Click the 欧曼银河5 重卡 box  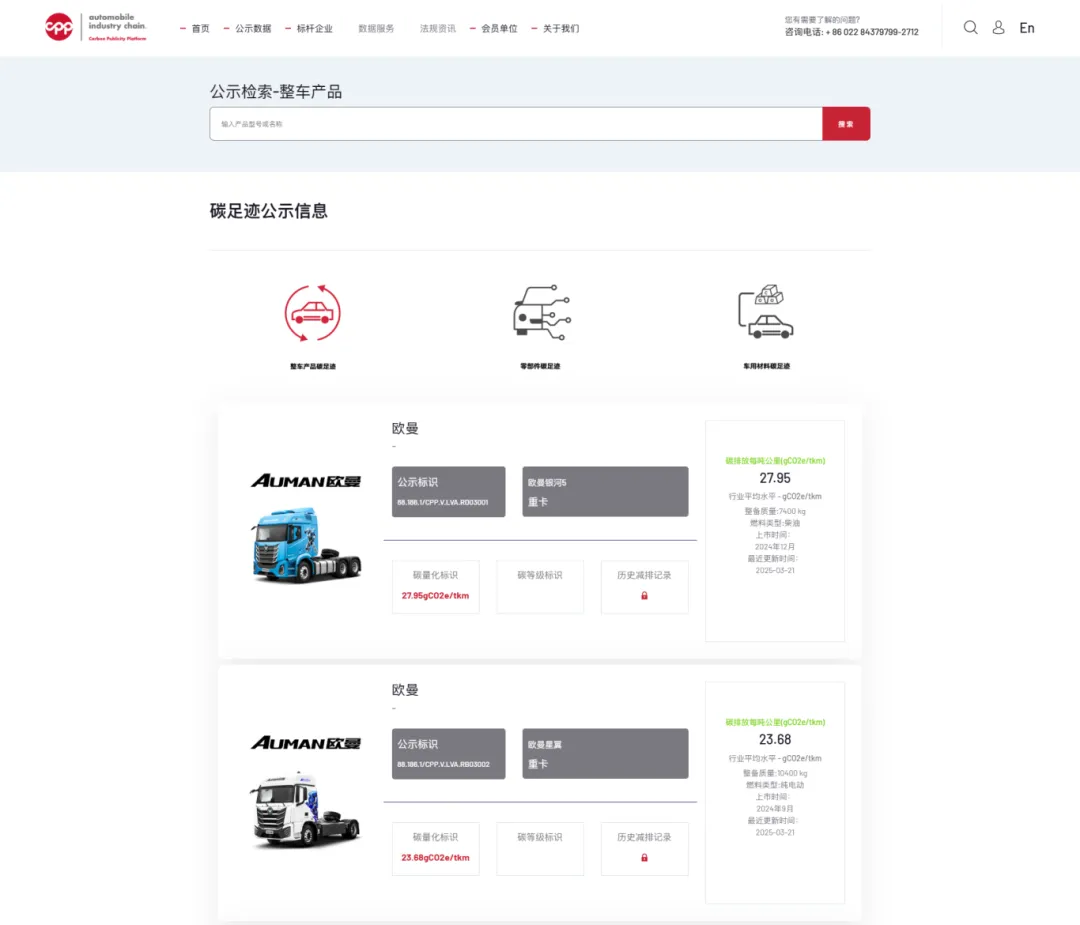(605, 492)
